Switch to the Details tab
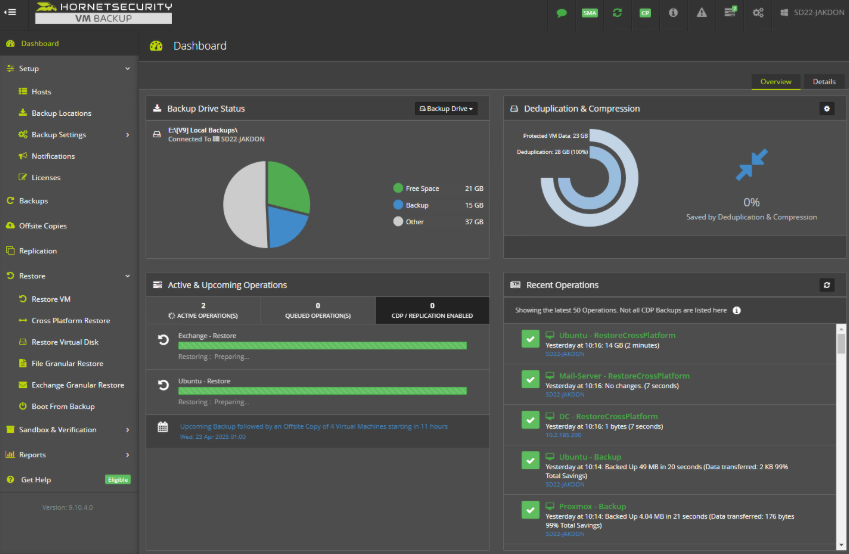 824,82
